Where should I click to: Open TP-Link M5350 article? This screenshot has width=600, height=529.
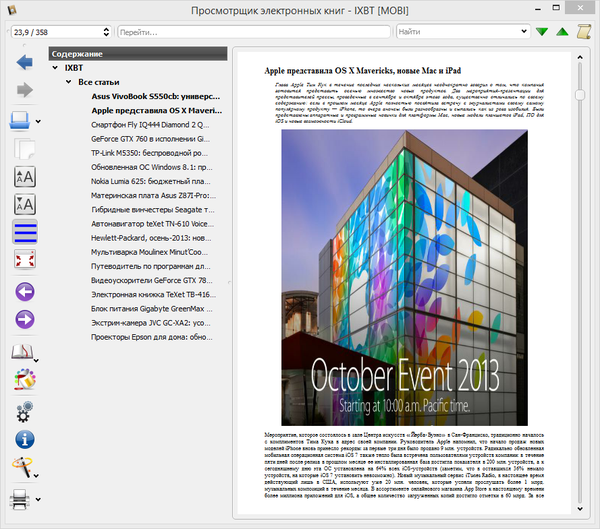pyautogui.click(x=150, y=153)
